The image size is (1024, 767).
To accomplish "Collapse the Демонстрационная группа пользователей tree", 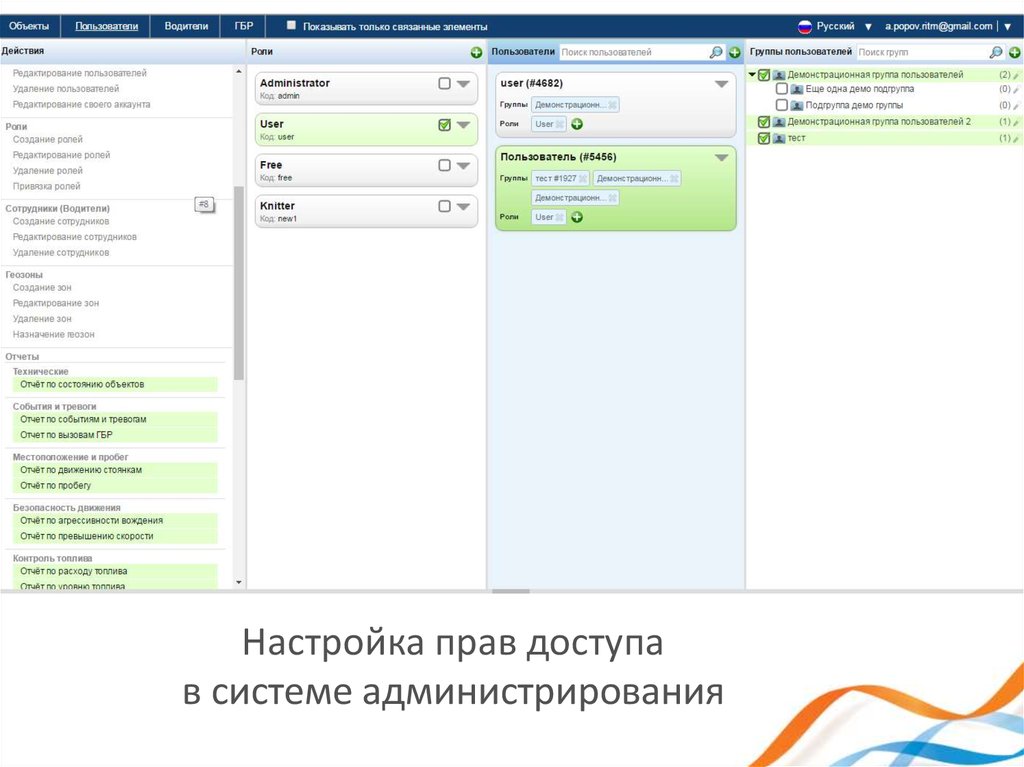I will 752,74.
